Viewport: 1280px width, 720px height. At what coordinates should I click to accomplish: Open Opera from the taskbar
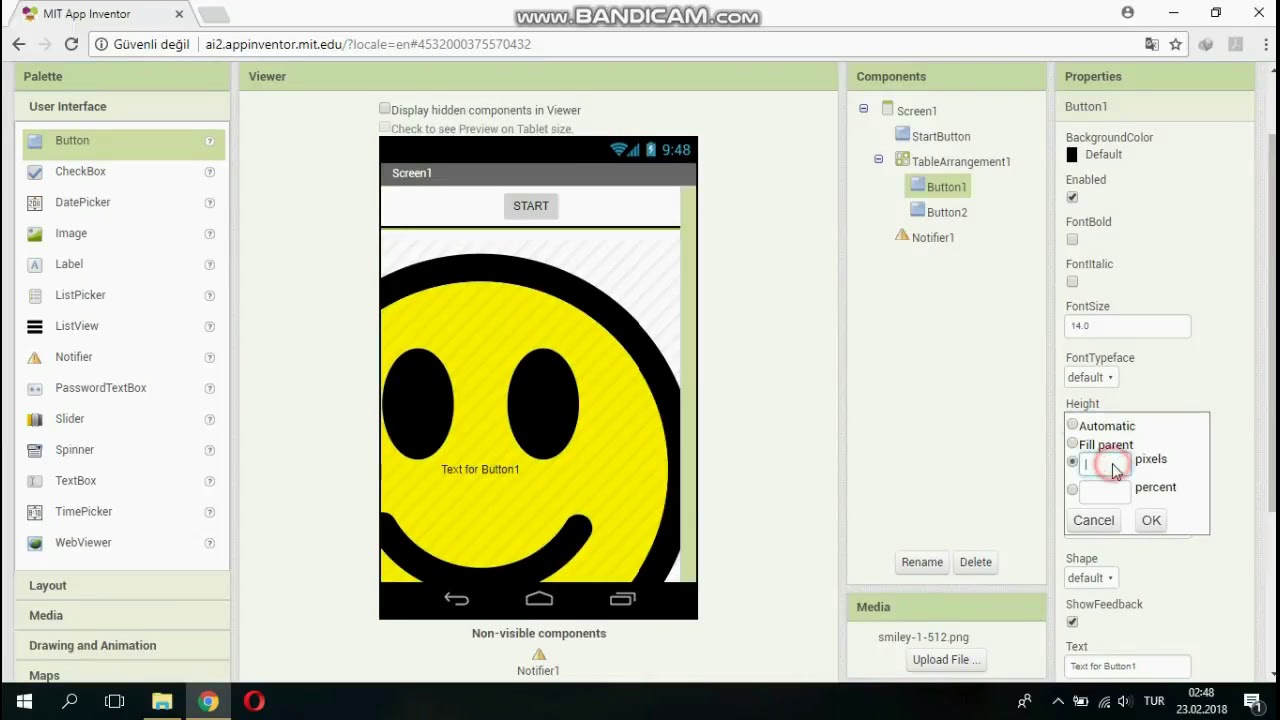click(x=254, y=701)
